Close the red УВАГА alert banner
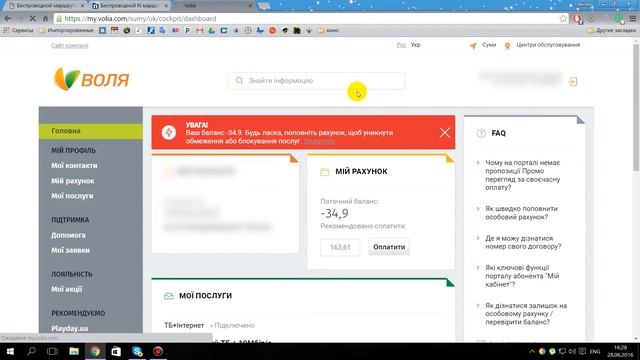This screenshot has height=360, width=640. (444, 132)
